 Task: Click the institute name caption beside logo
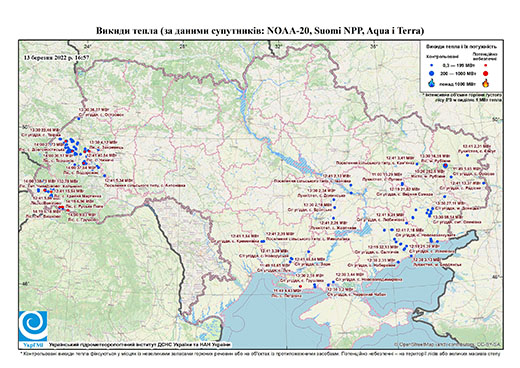pos(140,345)
